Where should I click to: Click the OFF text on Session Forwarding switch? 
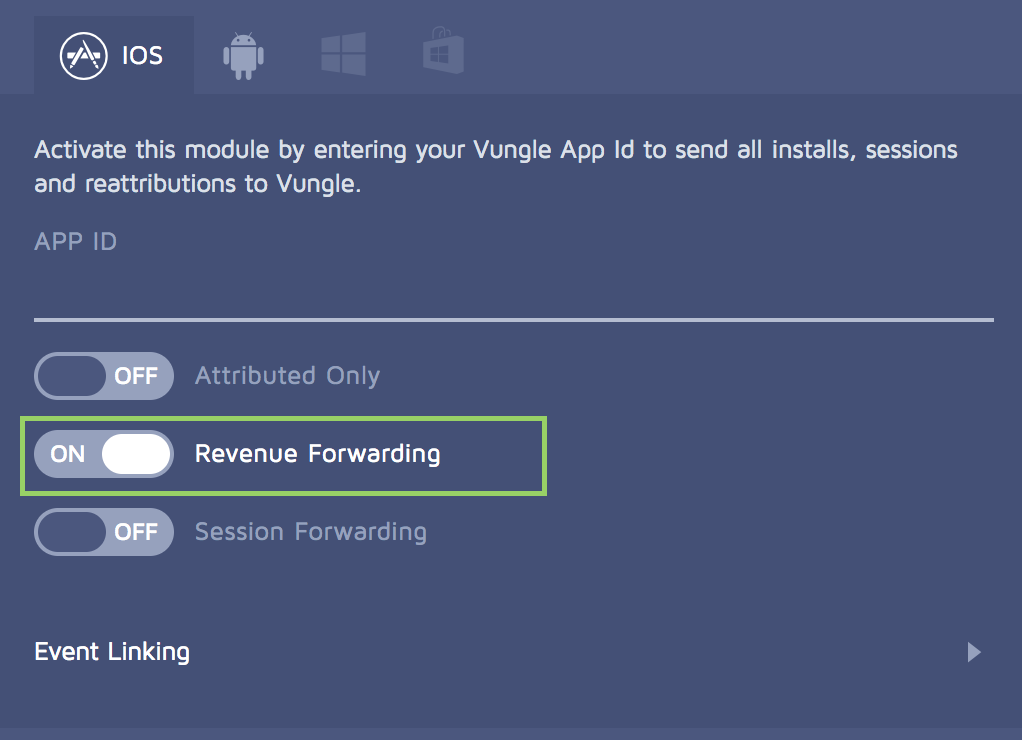pyautogui.click(x=136, y=532)
